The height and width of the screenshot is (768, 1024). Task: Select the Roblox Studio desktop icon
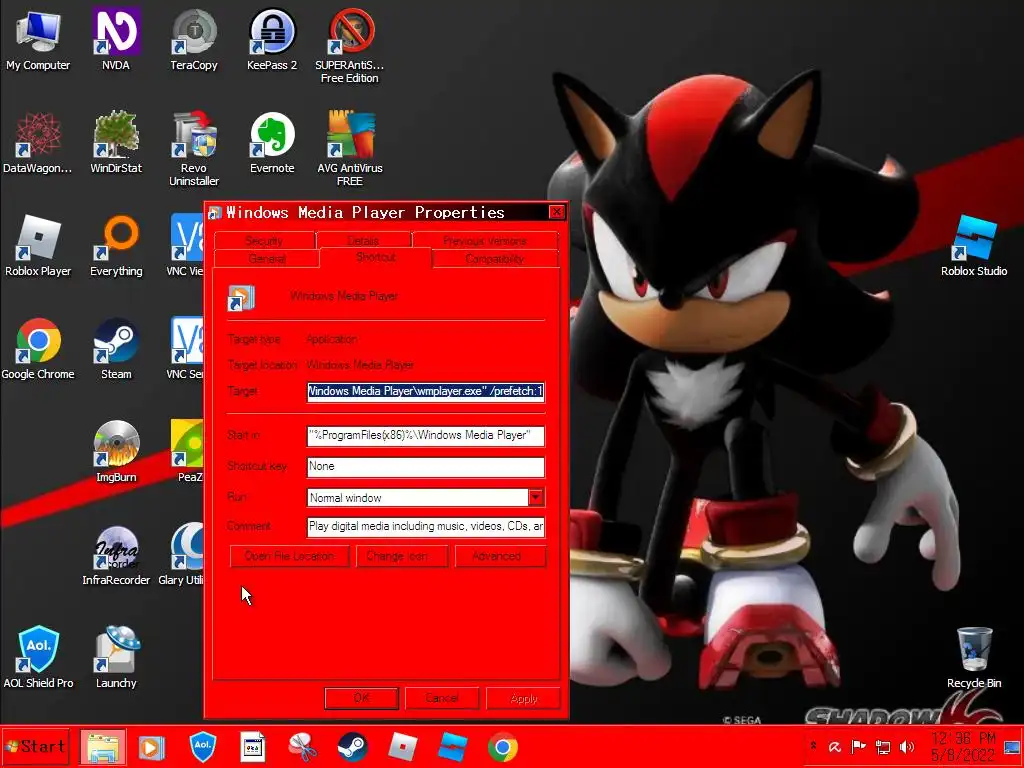pyautogui.click(x=974, y=246)
